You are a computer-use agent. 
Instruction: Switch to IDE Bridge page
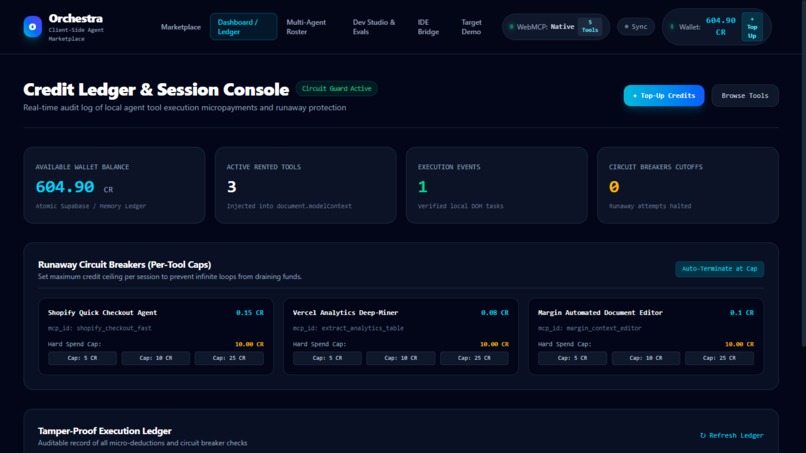click(428, 27)
